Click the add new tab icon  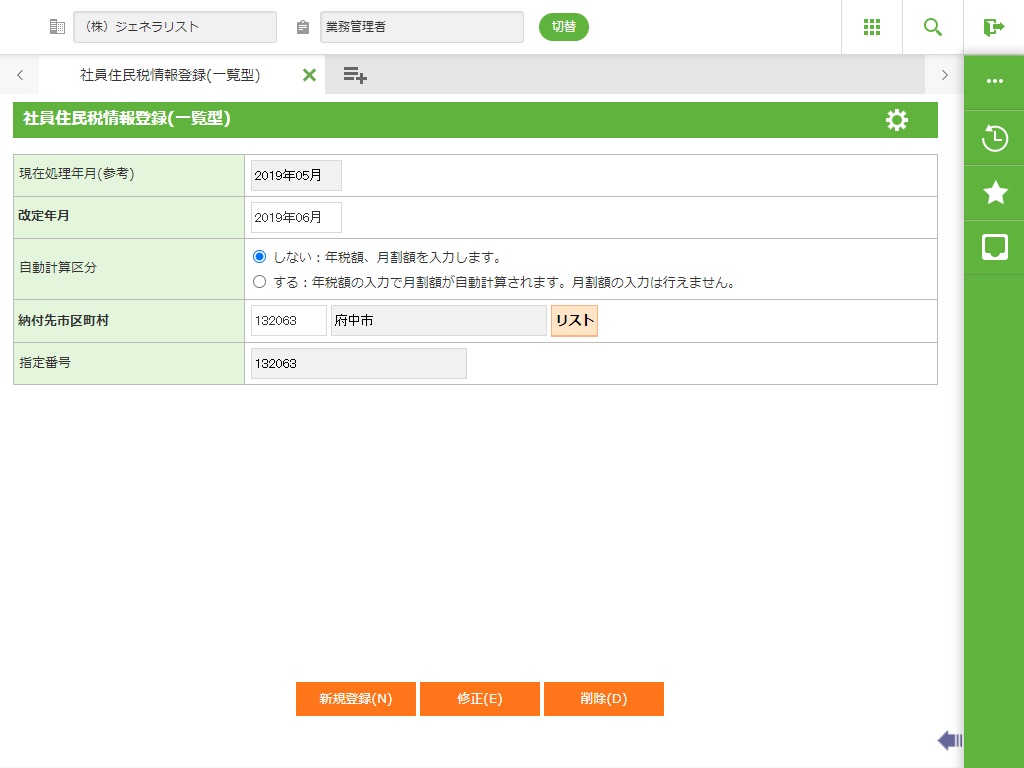click(x=355, y=75)
